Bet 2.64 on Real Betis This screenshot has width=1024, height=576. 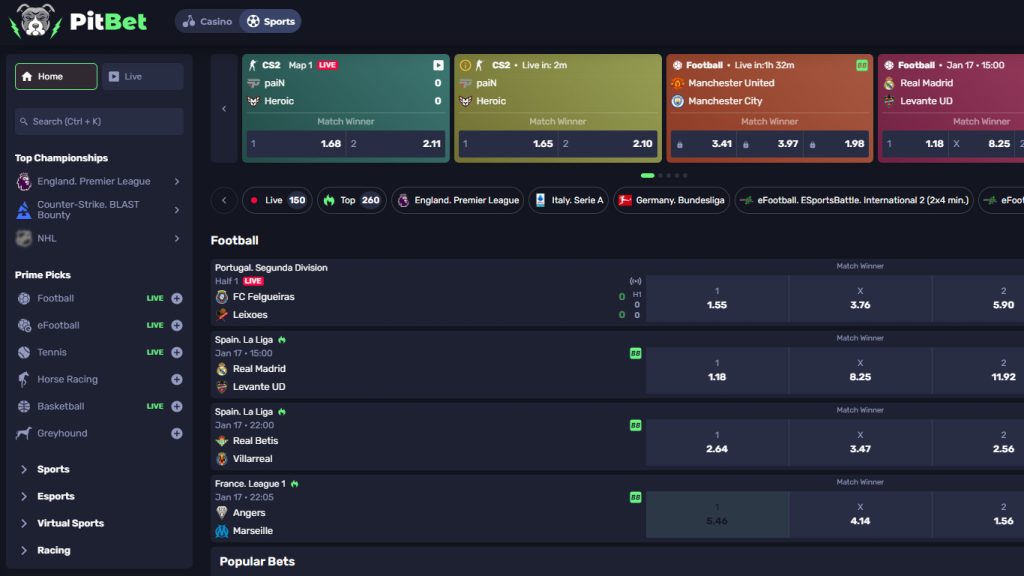[x=717, y=443]
